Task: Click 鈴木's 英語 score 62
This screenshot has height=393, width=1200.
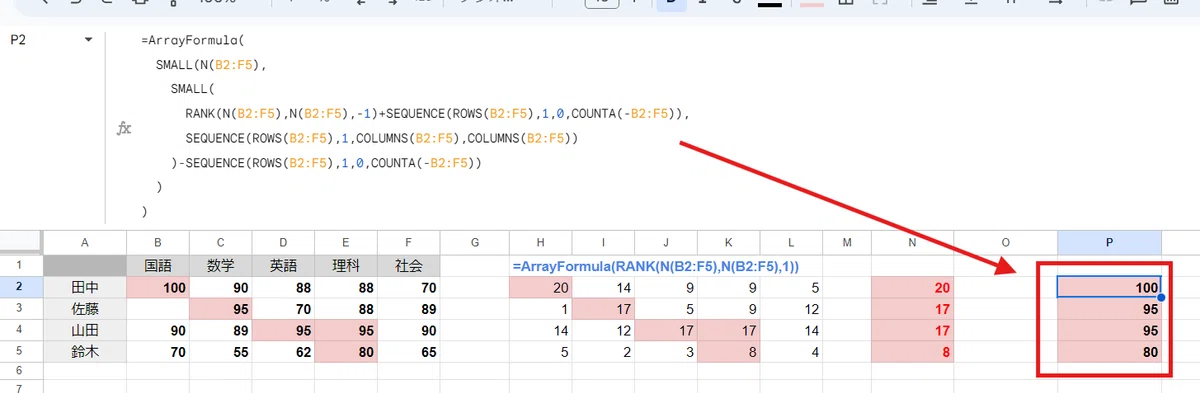Action: [283, 351]
